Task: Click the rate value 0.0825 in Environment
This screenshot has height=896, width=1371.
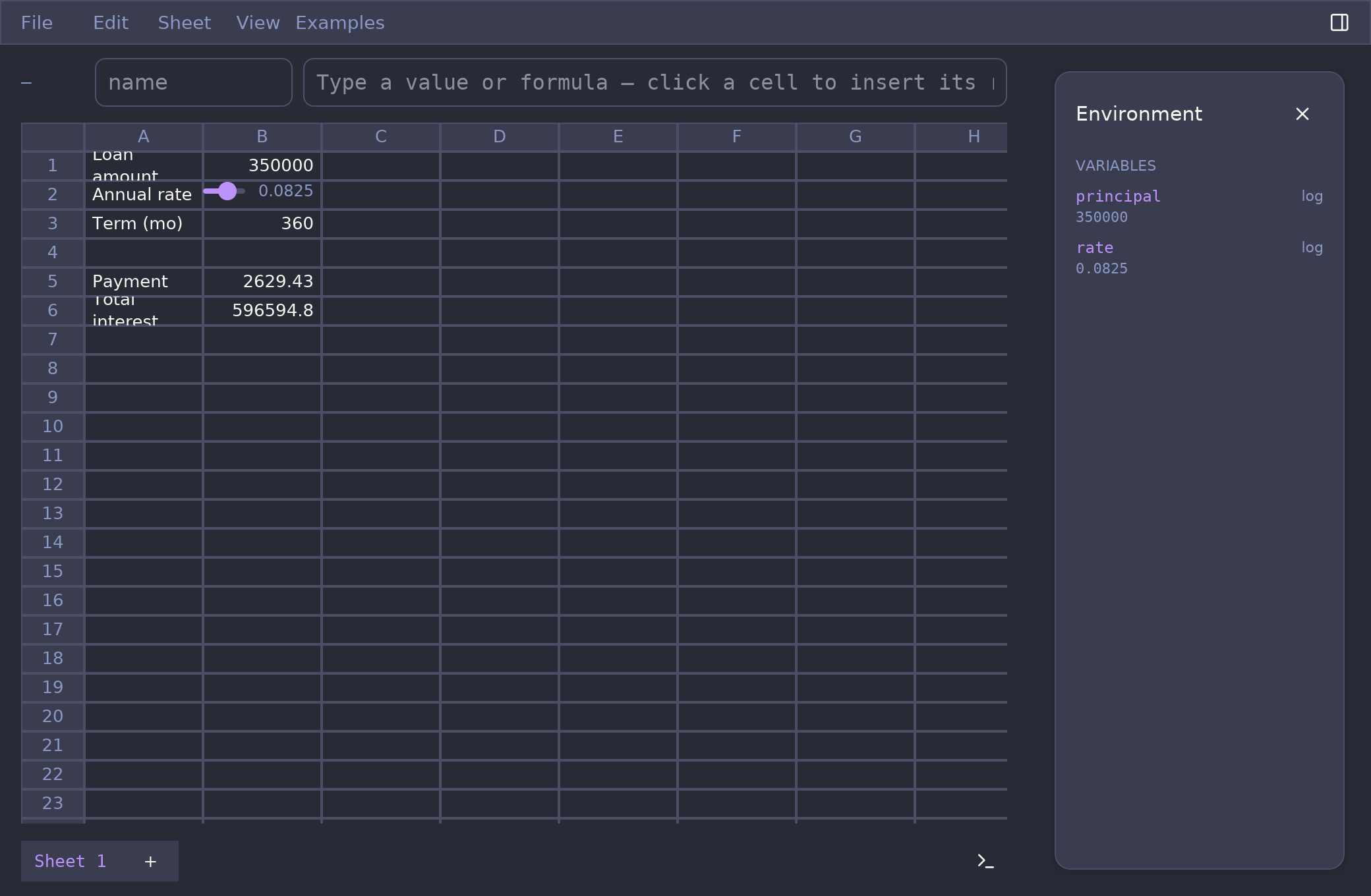Action: [x=1101, y=269]
